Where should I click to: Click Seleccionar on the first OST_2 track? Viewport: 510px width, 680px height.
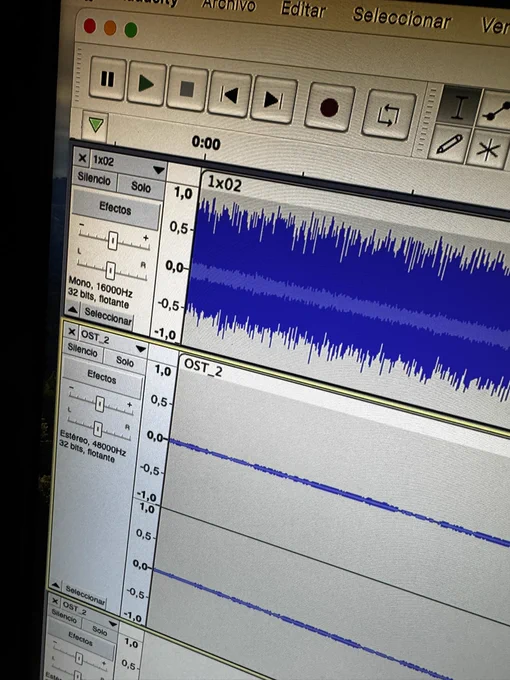tap(85, 595)
